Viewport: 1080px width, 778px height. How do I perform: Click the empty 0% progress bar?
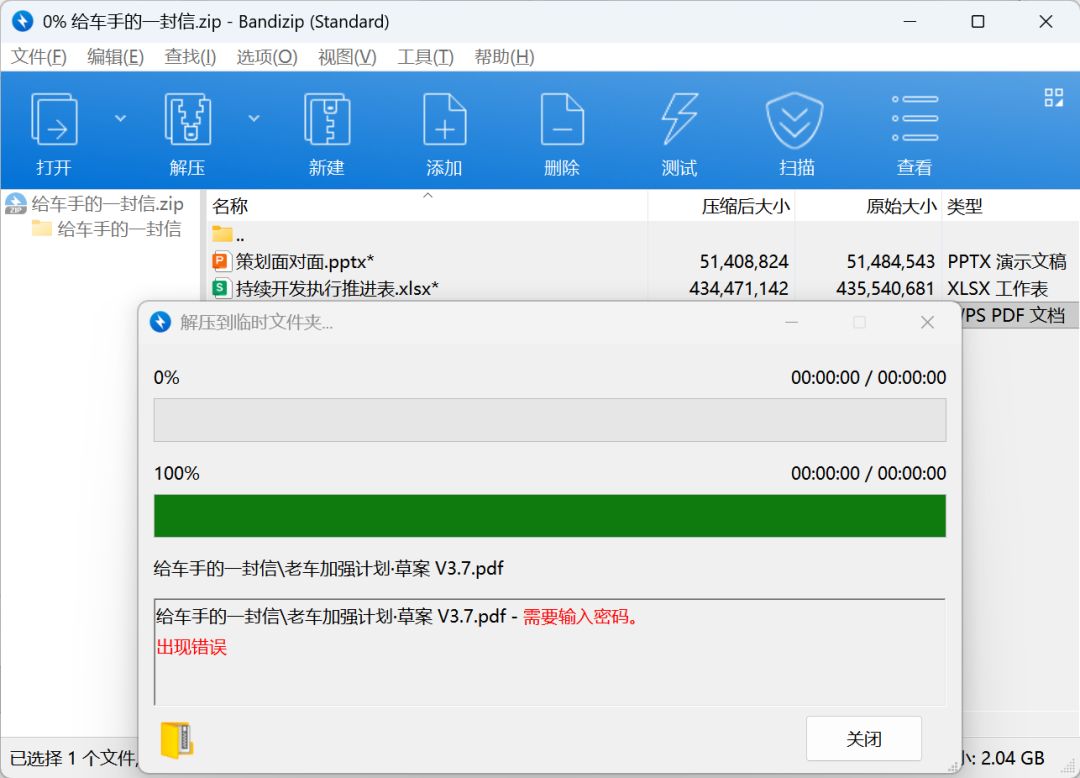(x=550, y=420)
